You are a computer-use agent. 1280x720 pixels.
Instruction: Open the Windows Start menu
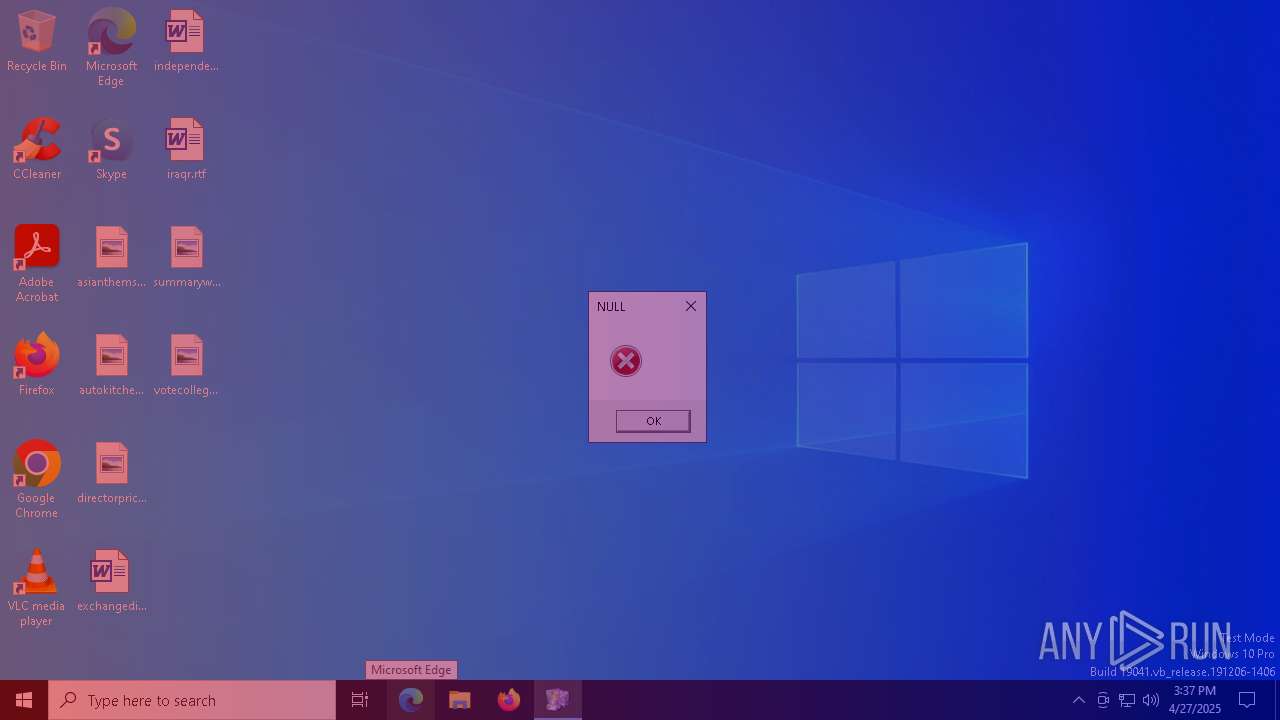point(24,700)
